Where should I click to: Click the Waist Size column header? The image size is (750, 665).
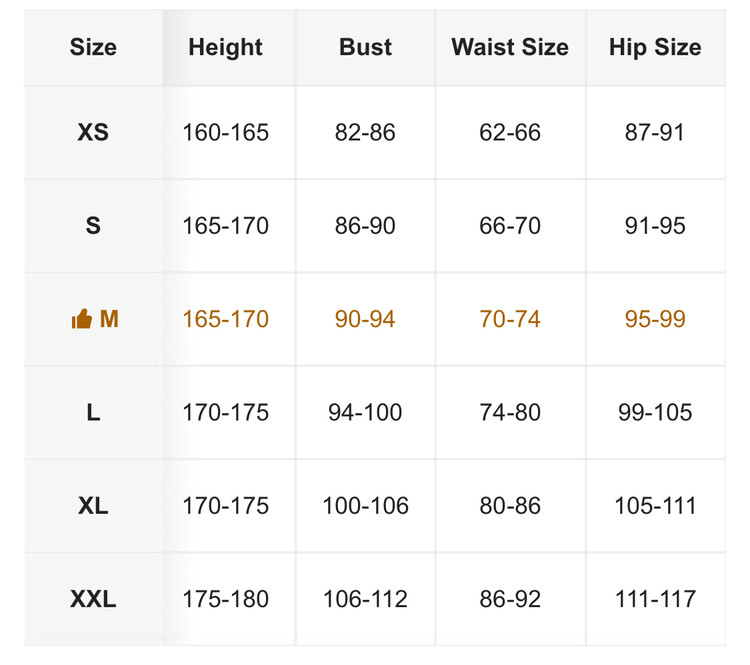click(x=510, y=47)
